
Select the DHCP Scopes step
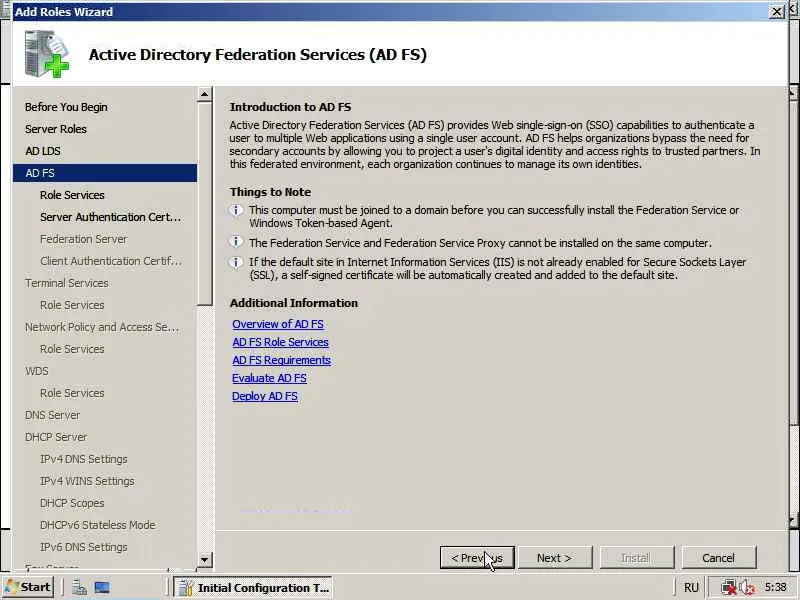pos(72,503)
